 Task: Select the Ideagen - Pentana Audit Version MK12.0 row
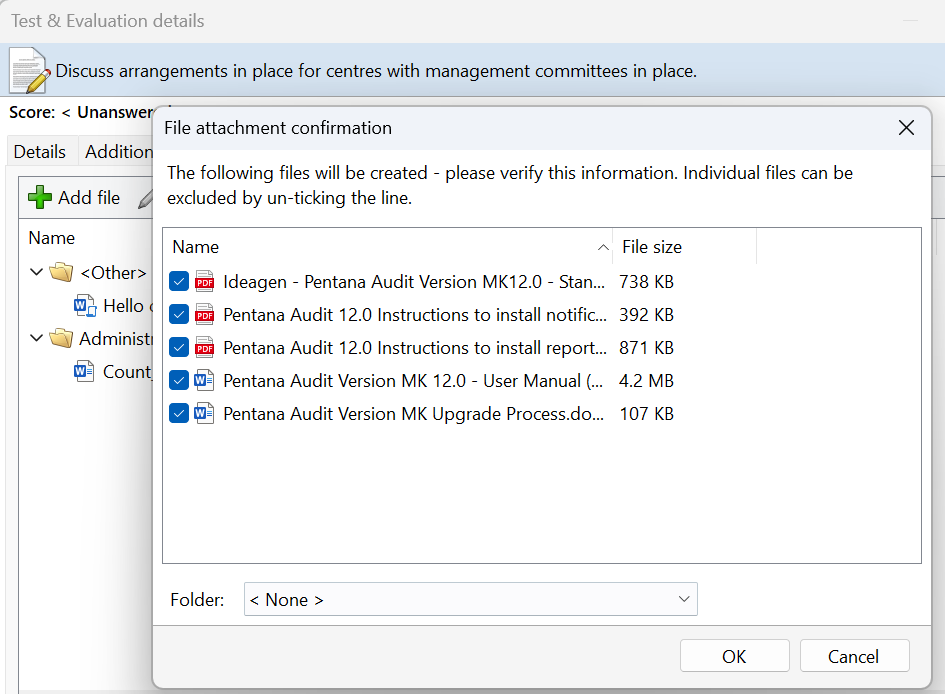(x=413, y=281)
